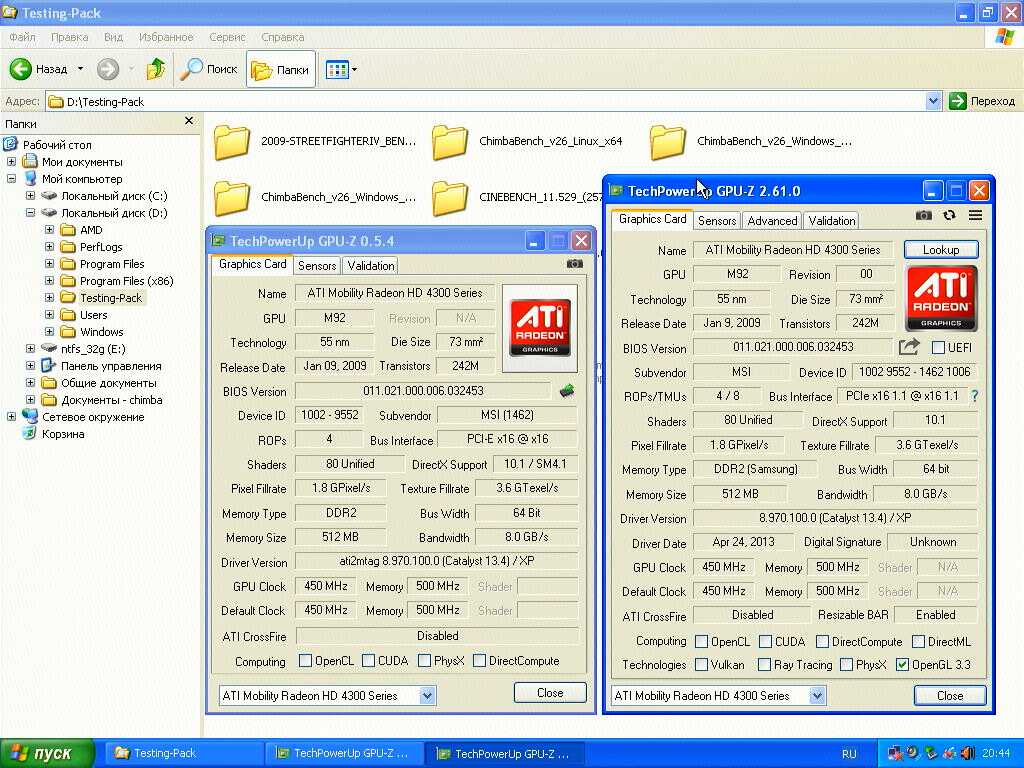Expand the Program Files folder tree node
The image size is (1024, 768).
pyautogui.click(x=50, y=264)
